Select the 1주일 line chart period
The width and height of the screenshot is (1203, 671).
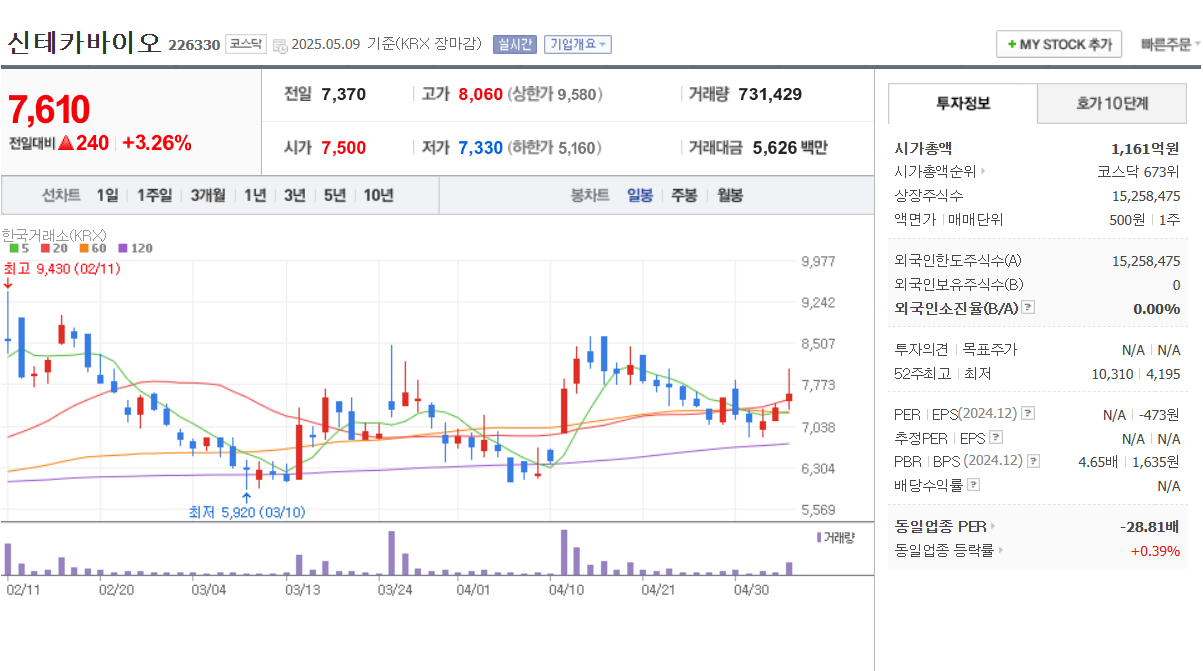click(154, 195)
